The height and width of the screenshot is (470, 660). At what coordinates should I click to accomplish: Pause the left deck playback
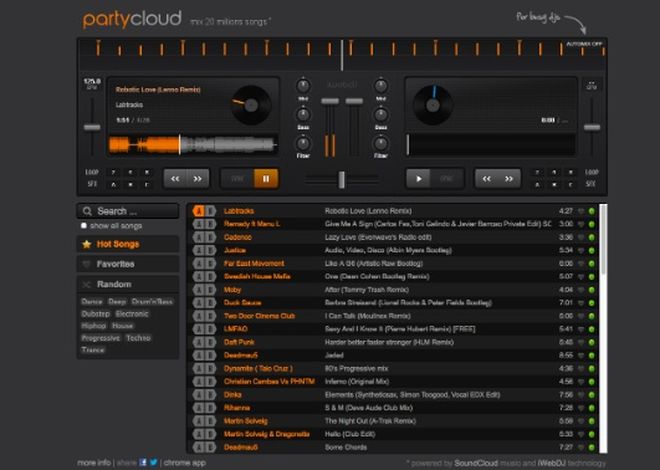(x=266, y=179)
